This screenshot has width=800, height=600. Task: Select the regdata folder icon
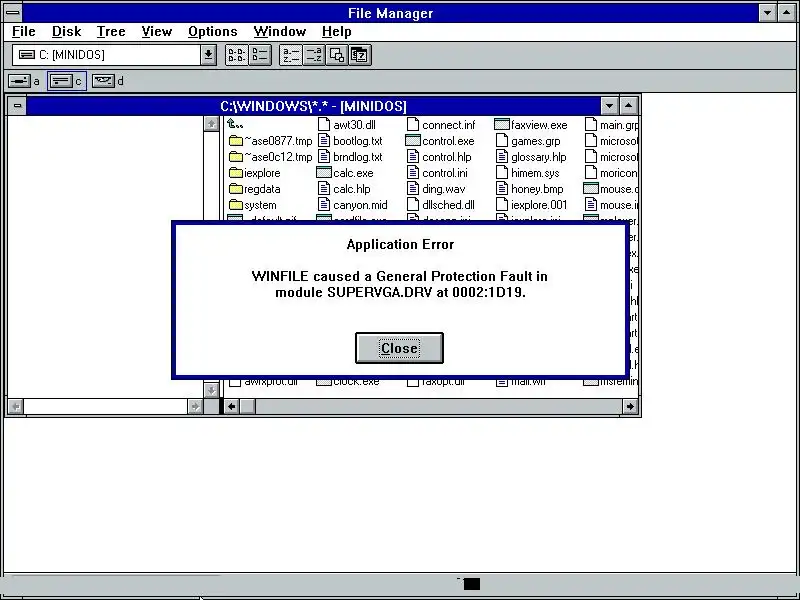[x=236, y=189]
